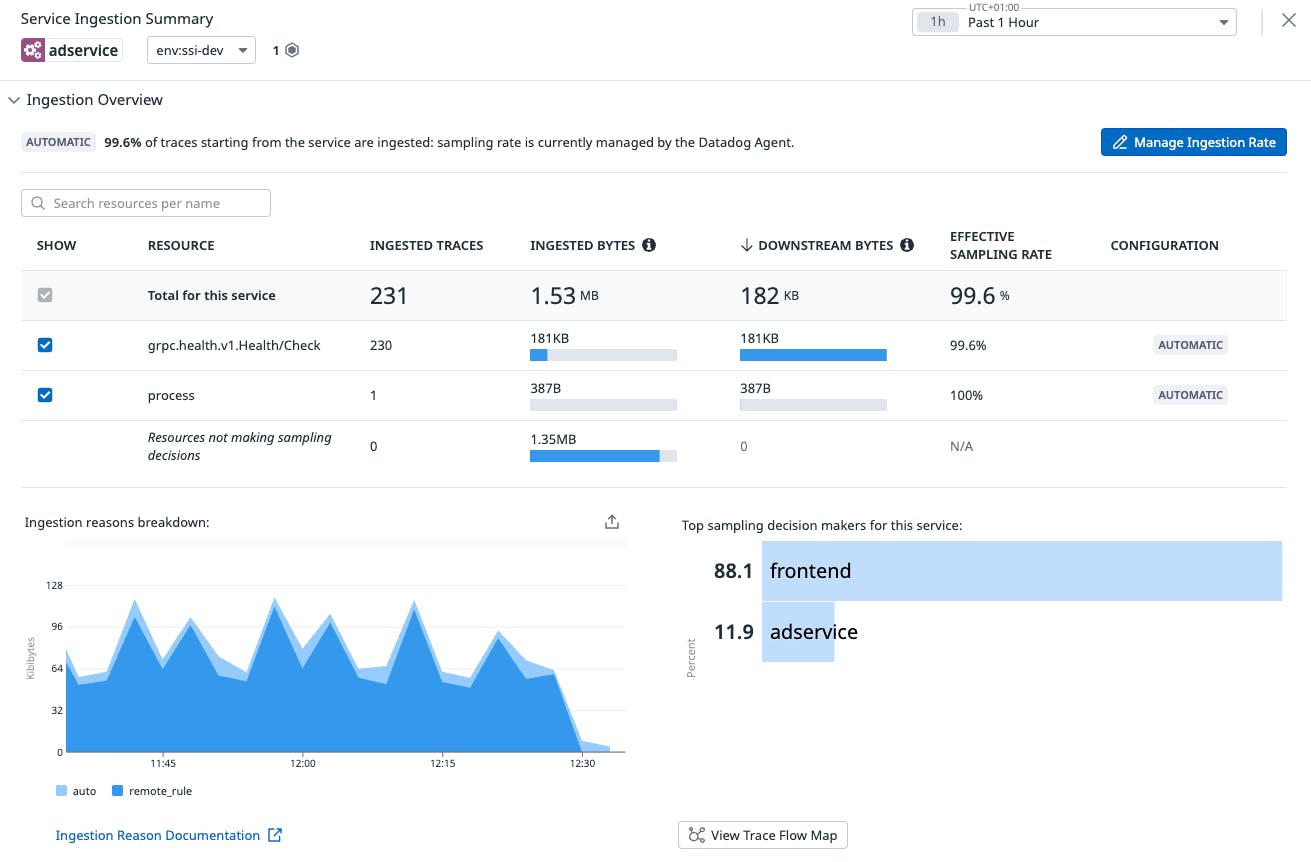Click the search magnifier icon in the resources field
1311x862 pixels.
(38, 203)
